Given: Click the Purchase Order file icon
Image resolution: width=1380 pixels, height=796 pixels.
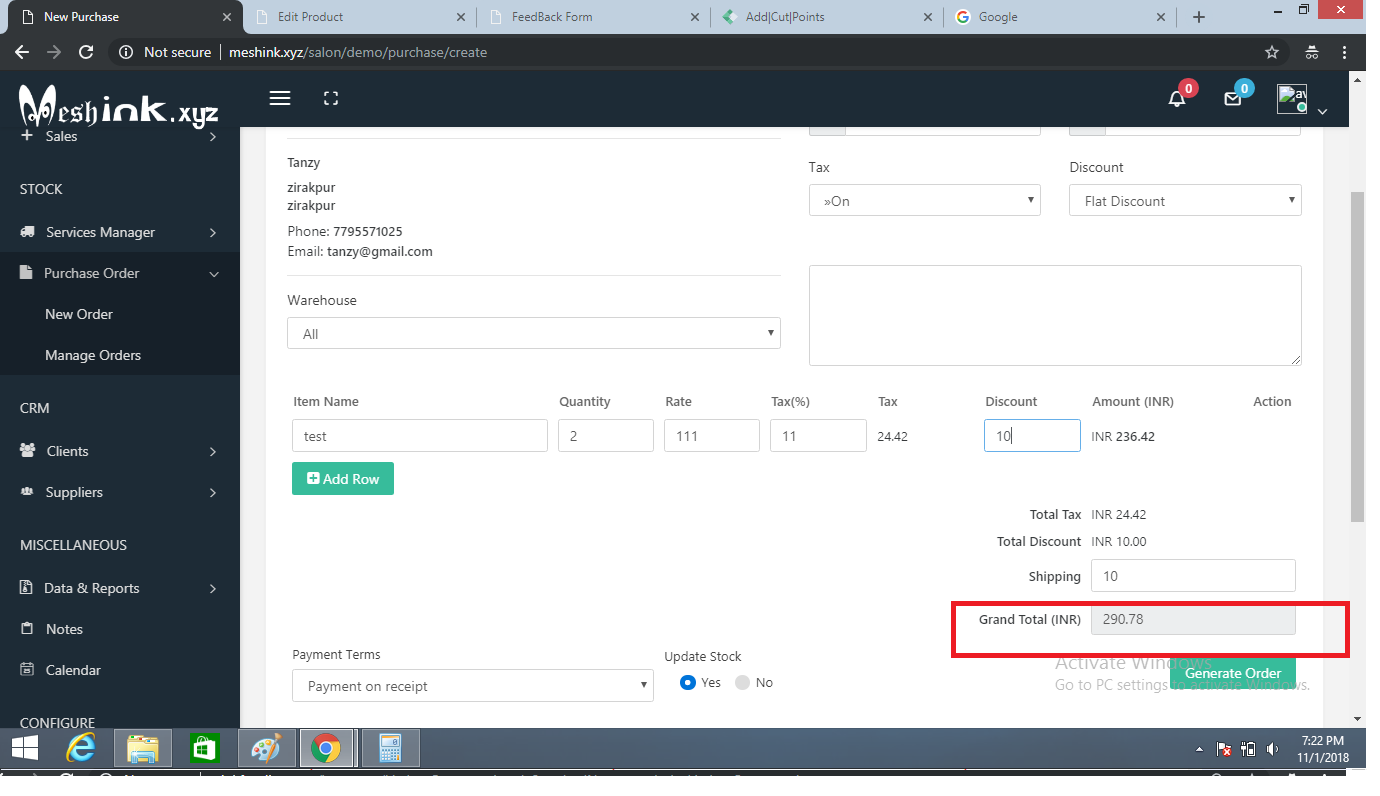Looking at the screenshot, I should pos(27,273).
